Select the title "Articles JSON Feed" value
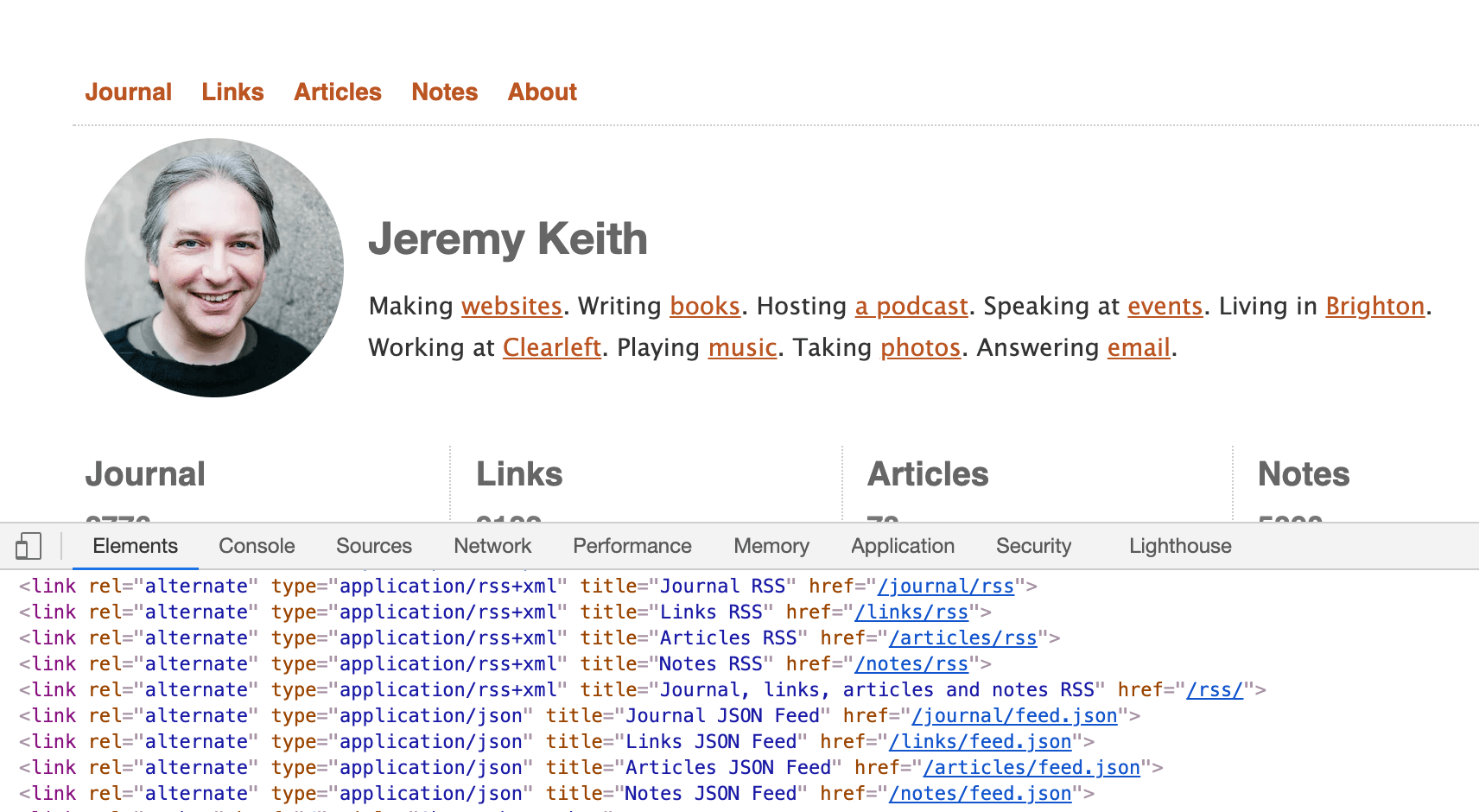1479x812 pixels. click(x=728, y=768)
